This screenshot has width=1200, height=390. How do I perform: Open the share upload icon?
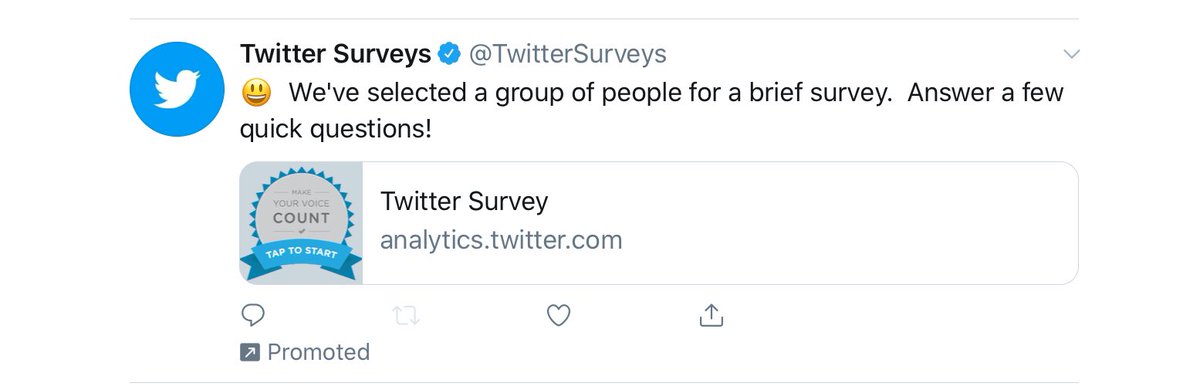click(x=710, y=315)
